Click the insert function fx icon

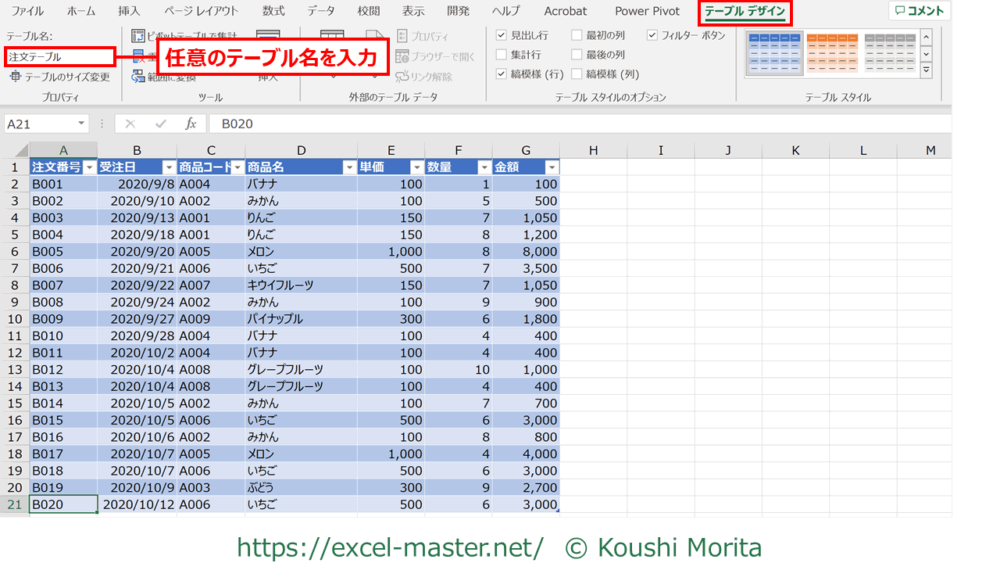(x=190, y=124)
